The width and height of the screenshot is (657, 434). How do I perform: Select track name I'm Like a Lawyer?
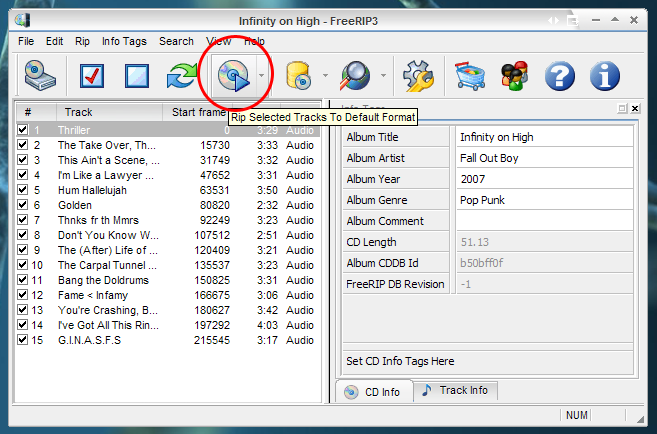tap(106, 175)
